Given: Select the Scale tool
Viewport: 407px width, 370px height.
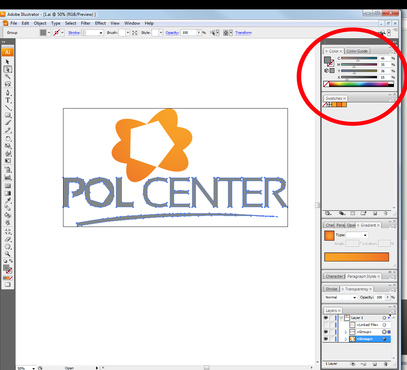Looking at the screenshot, I should tap(7, 146).
